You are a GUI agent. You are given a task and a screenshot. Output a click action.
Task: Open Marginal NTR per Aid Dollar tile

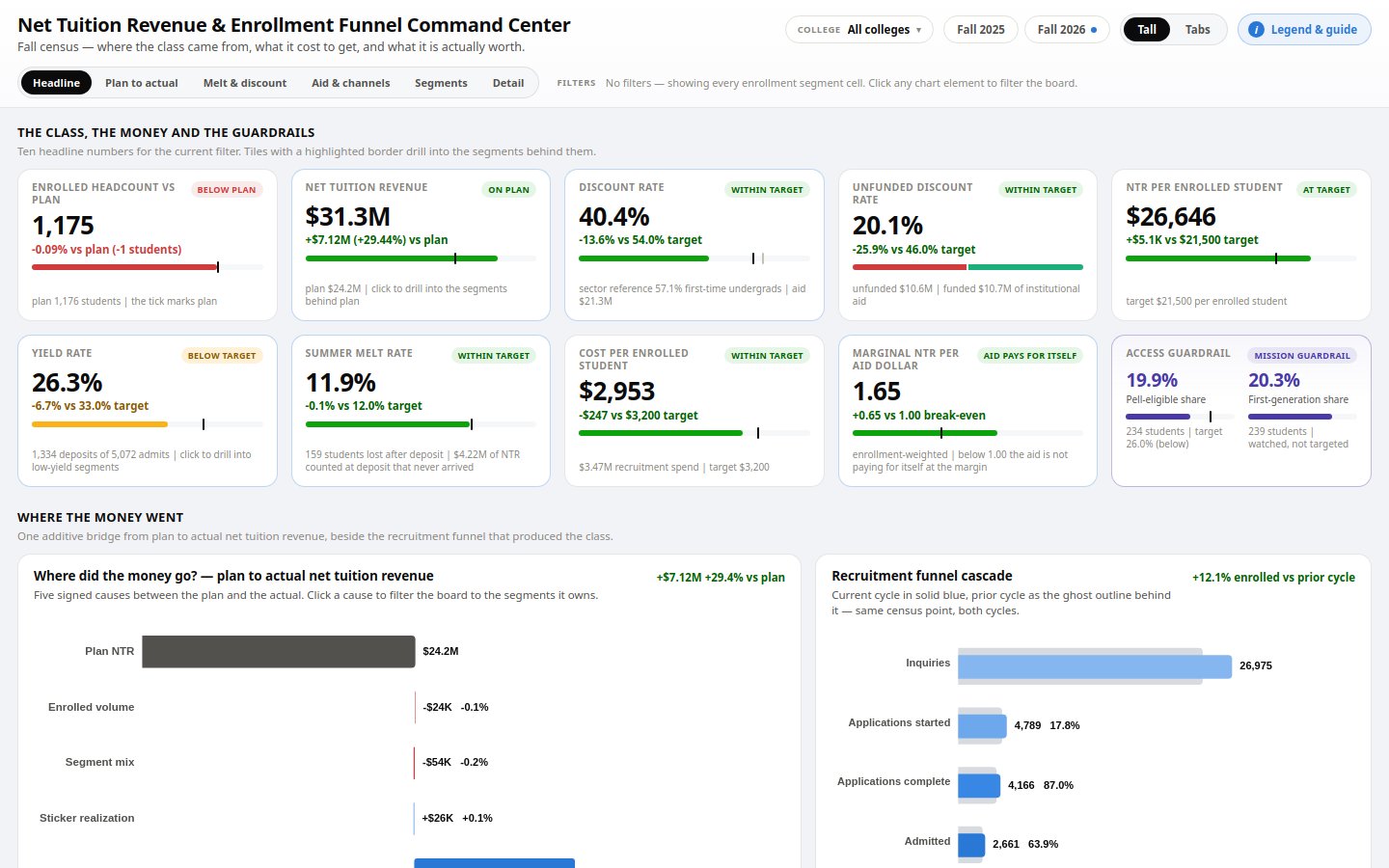pyautogui.click(x=967, y=411)
